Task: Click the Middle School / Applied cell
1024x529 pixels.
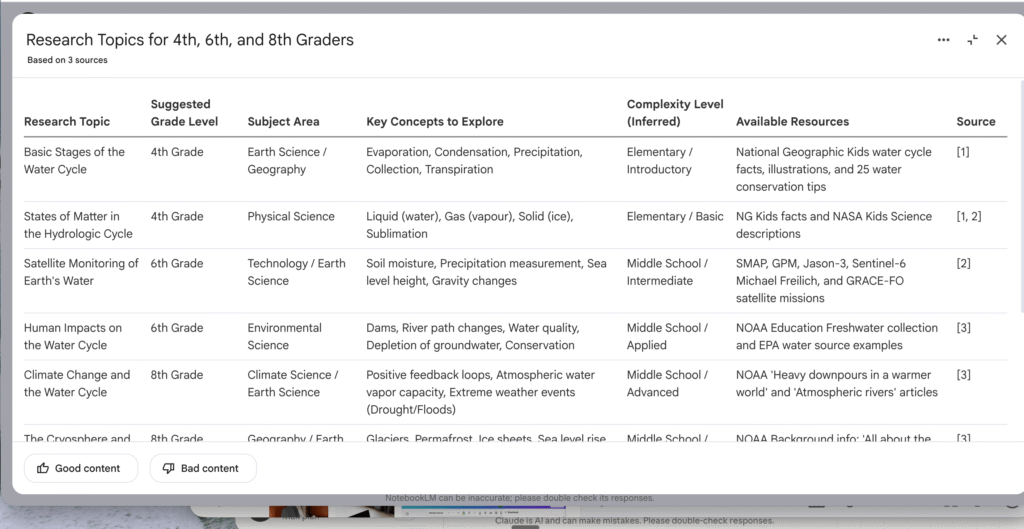Action: point(667,336)
